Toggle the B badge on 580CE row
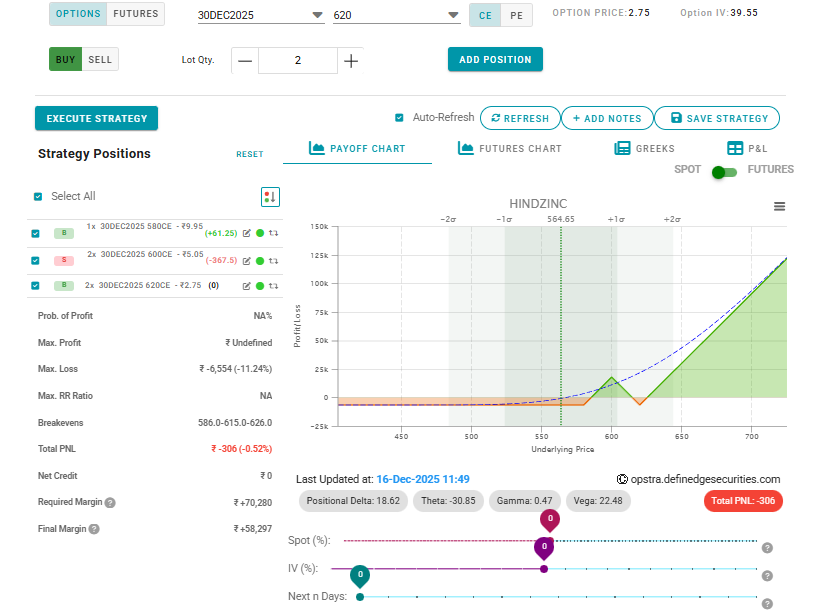 (x=64, y=233)
